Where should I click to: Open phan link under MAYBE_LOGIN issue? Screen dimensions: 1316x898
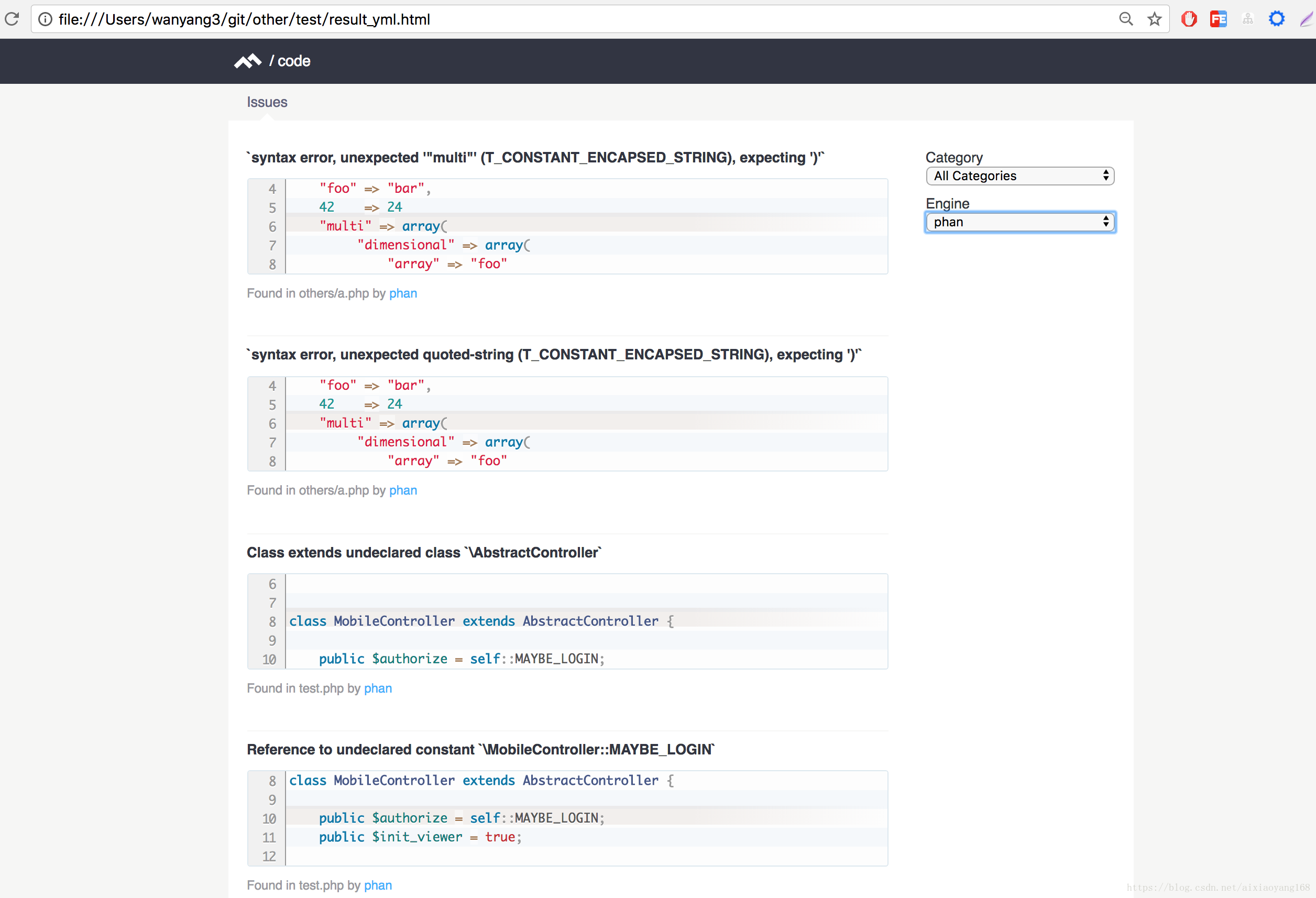(x=378, y=885)
